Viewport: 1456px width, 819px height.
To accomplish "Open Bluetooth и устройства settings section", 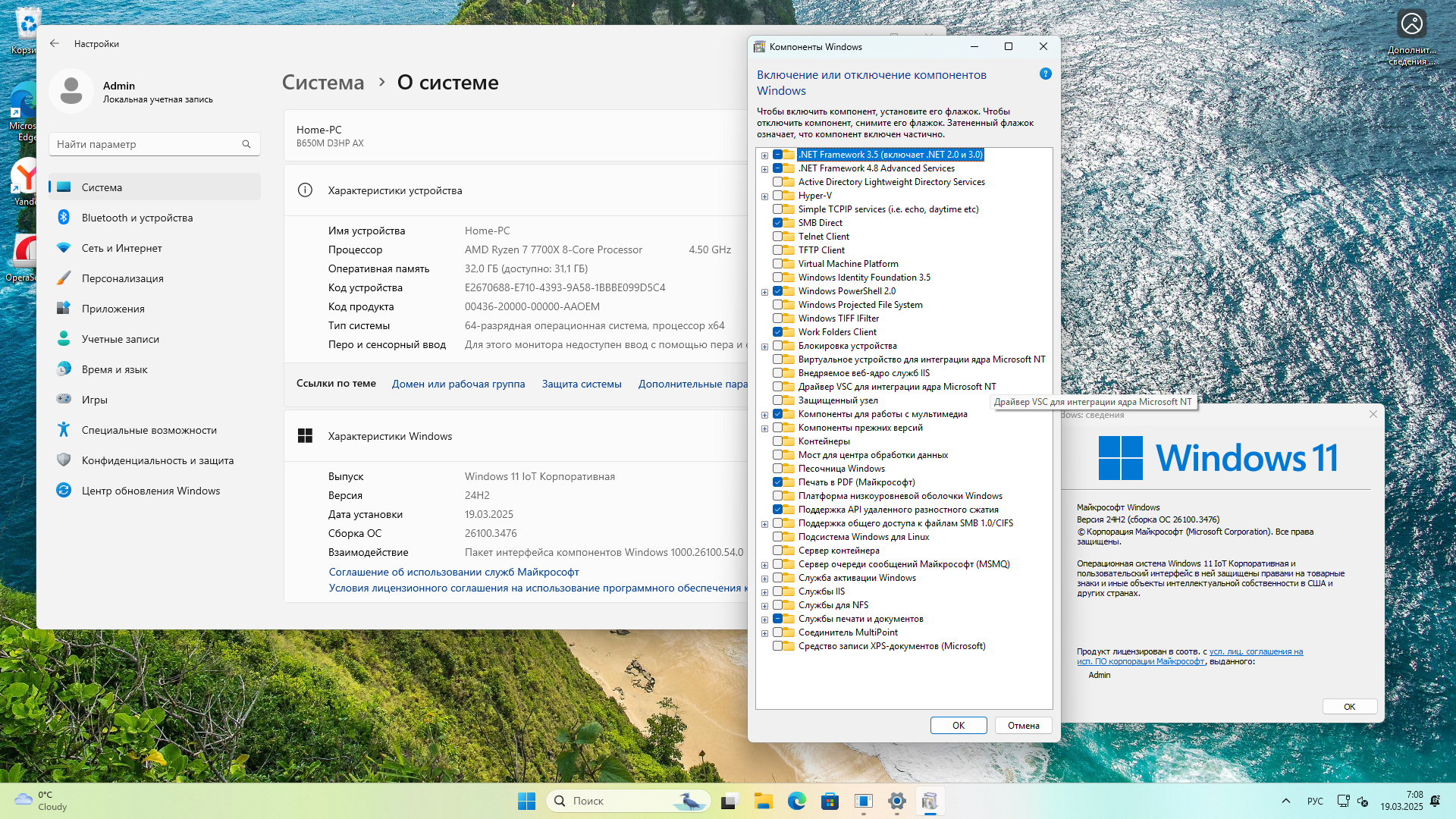I will [x=137, y=218].
